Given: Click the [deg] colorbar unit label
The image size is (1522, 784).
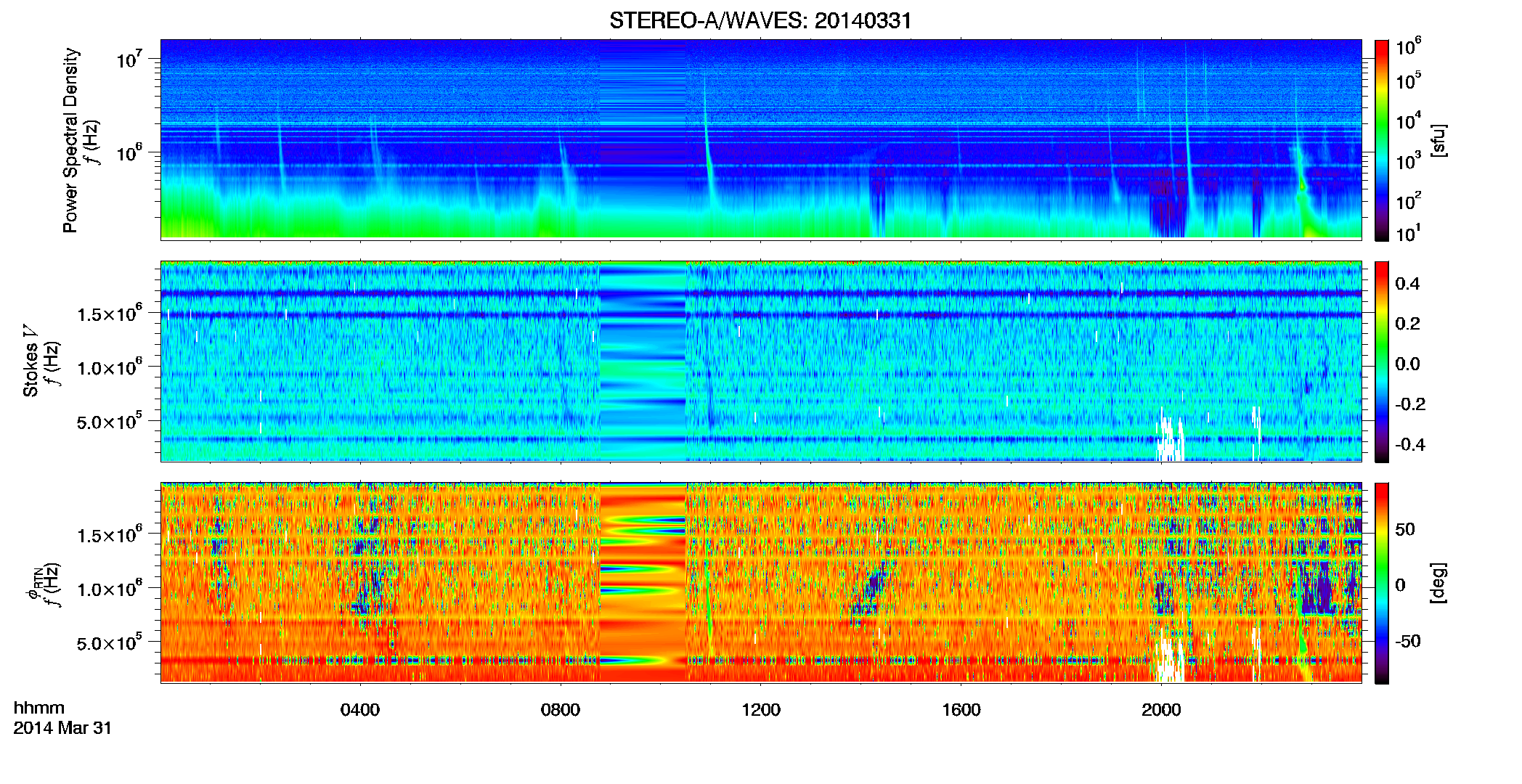Looking at the screenshot, I should click(1438, 583).
